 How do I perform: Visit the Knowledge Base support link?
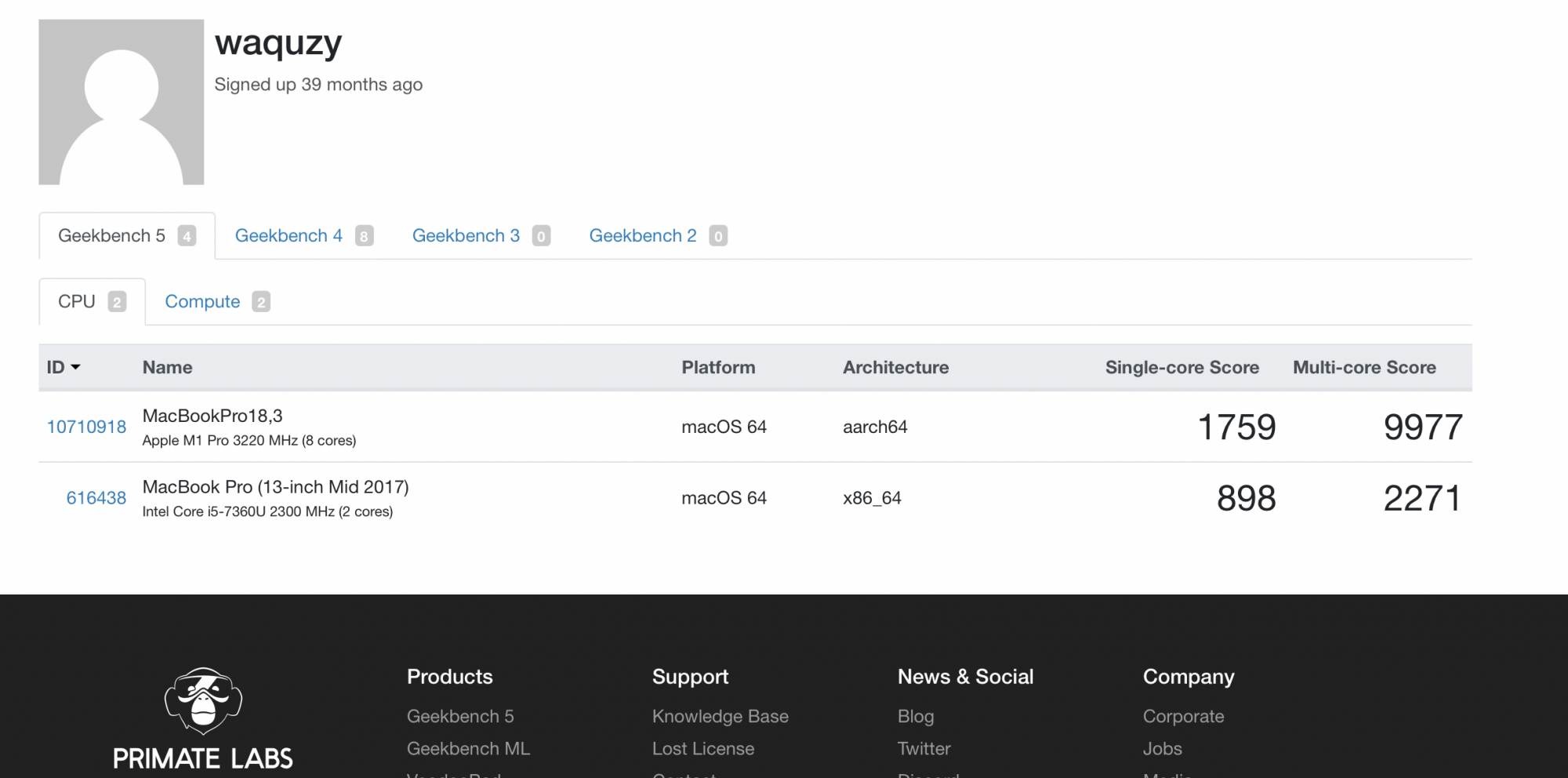[x=720, y=716]
